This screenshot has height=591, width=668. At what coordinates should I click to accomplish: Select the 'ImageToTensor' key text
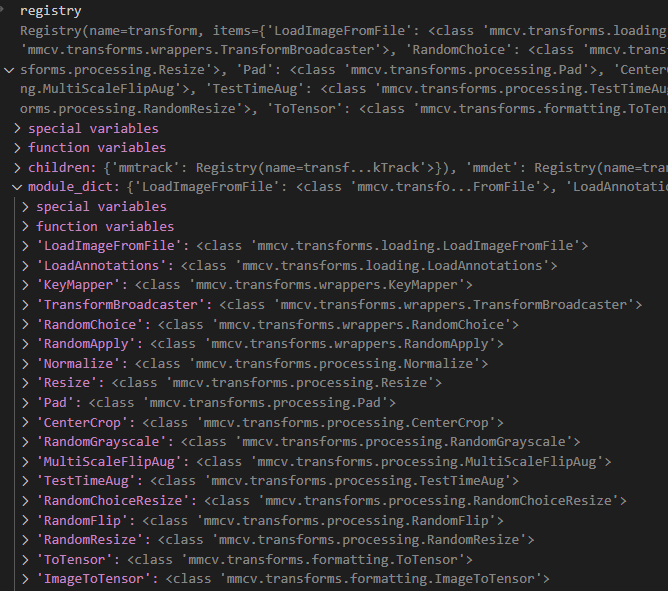click(x=94, y=579)
